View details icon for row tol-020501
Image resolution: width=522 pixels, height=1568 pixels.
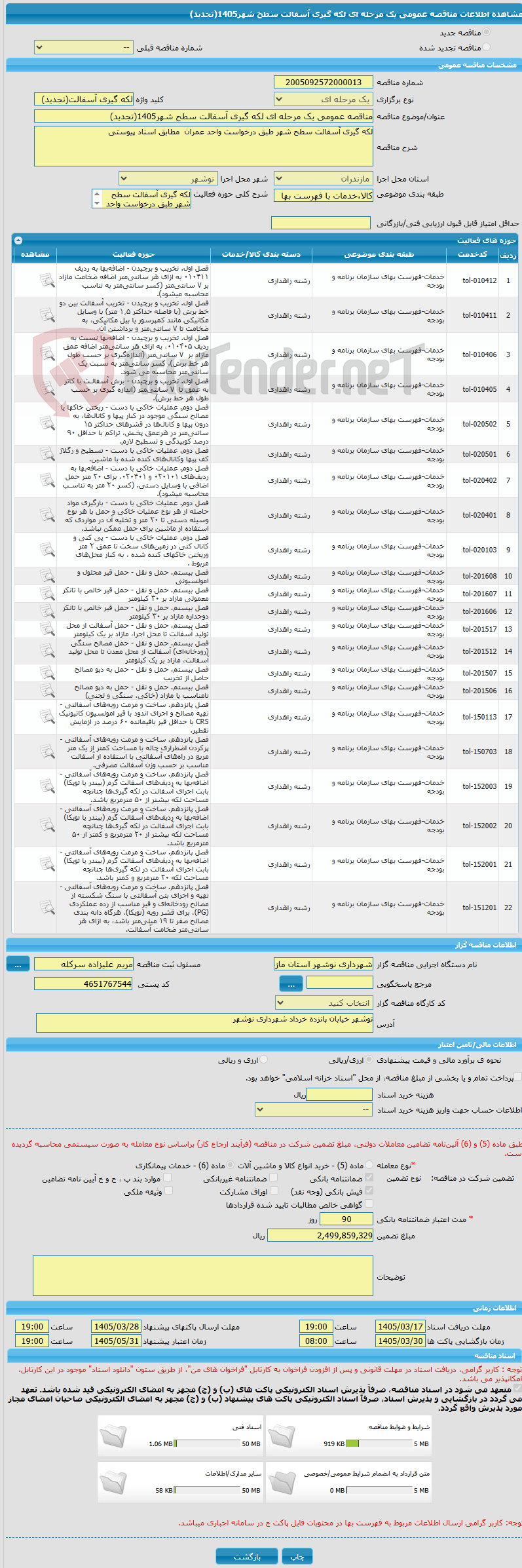tap(47, 455)
